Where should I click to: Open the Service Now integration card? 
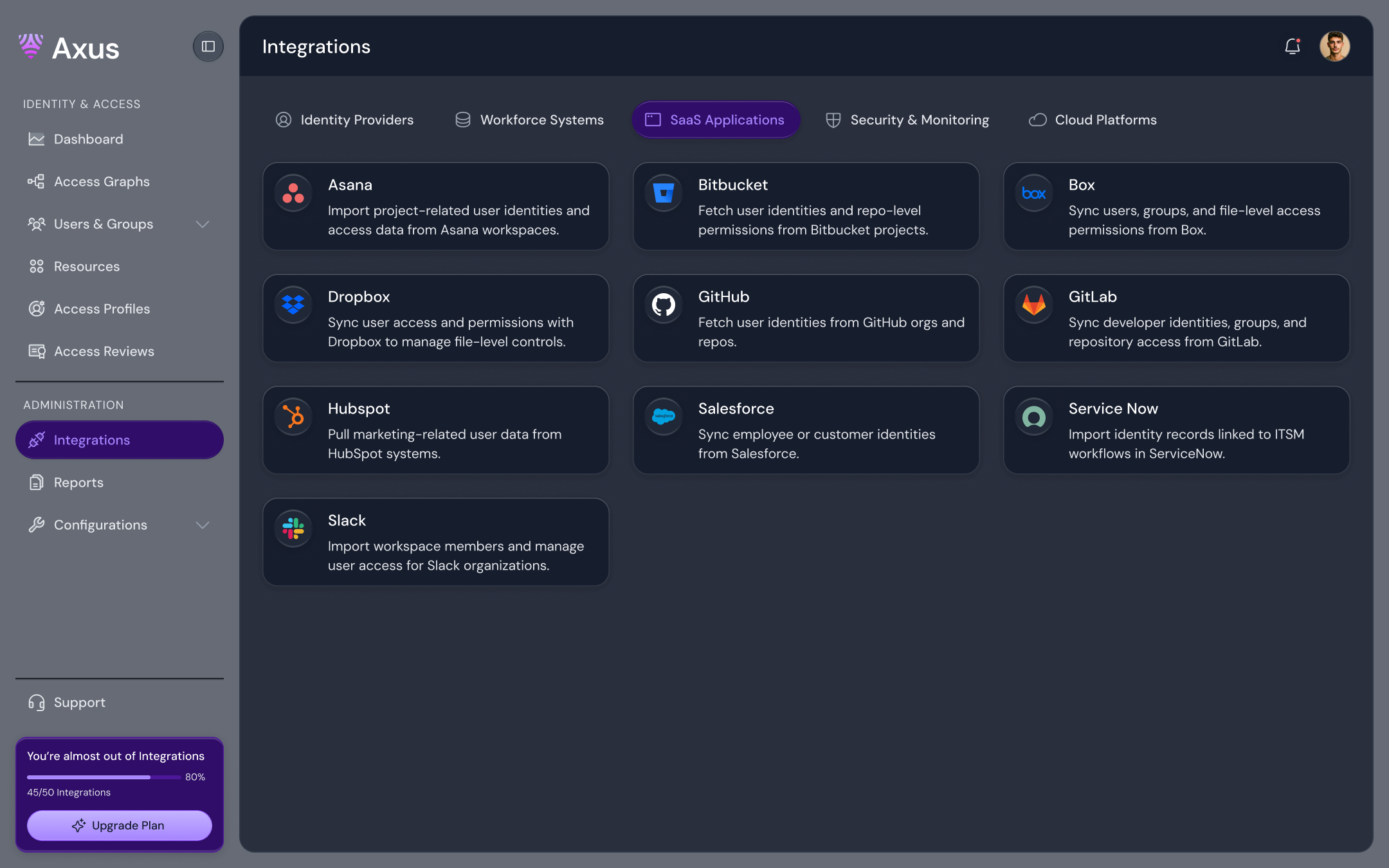(x=1176, y=430)
